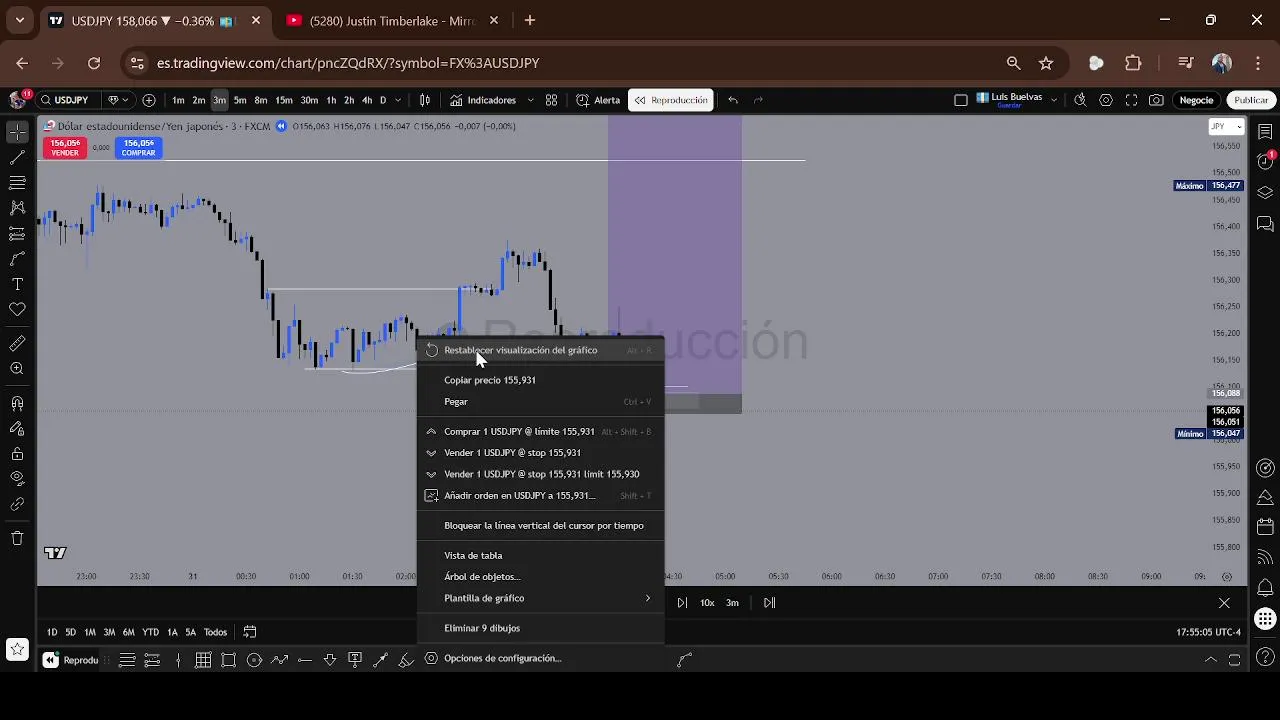Toggle the Reproducción replay mode button

[x=670, y=100]
